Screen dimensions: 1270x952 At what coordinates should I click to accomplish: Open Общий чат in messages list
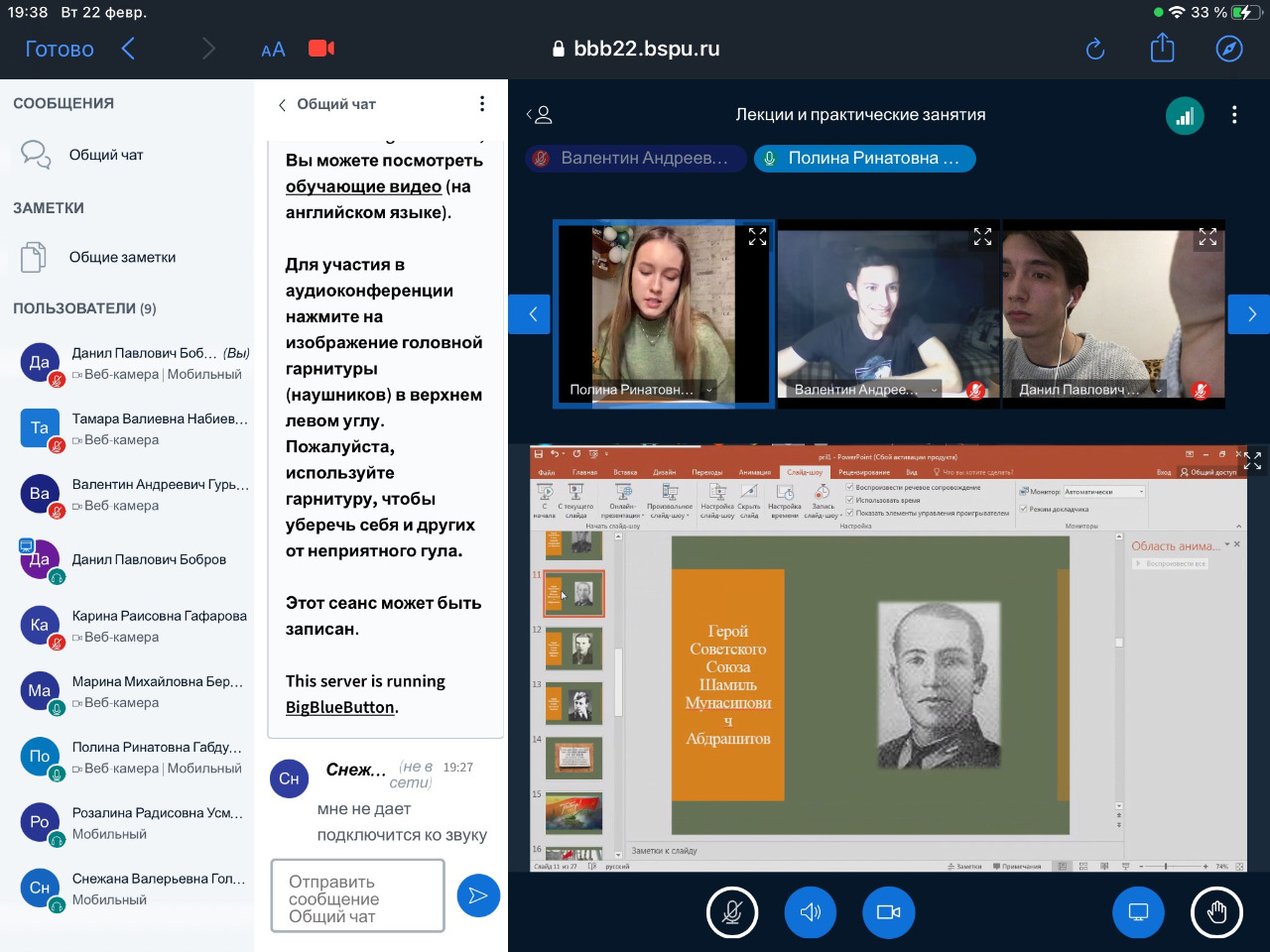[105, 155]
